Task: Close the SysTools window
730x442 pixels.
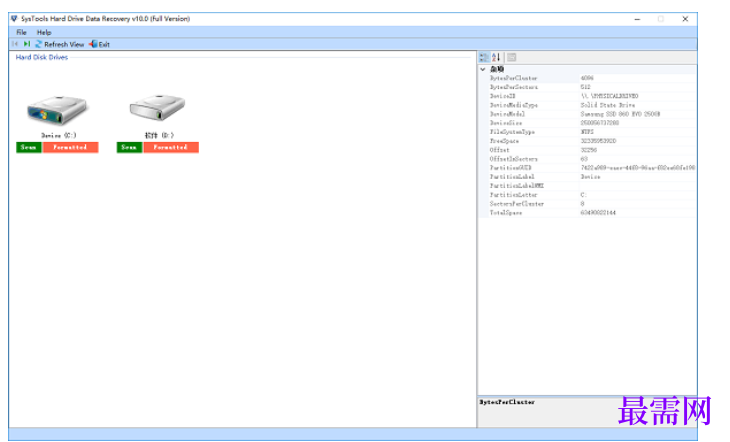Action: pos(685,19)
